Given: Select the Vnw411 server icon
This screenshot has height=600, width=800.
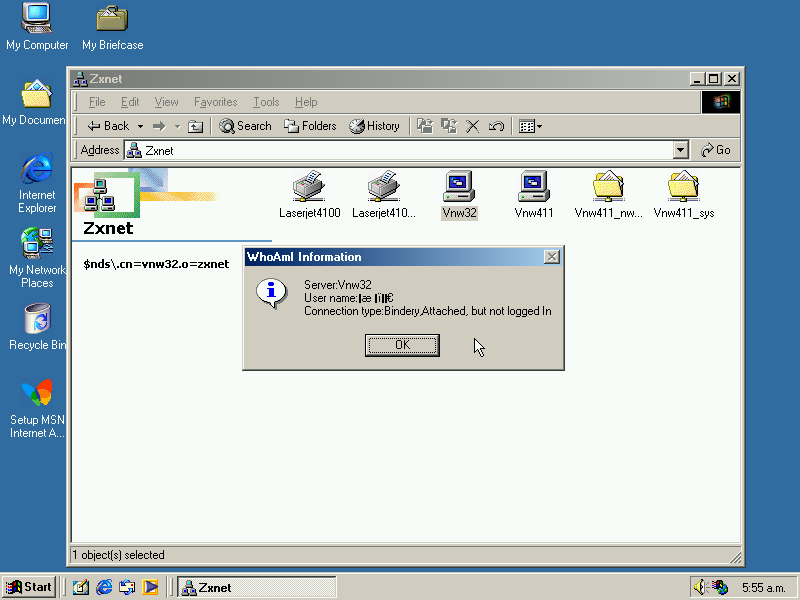Looking at the screenshot, I should coord(534,194).
